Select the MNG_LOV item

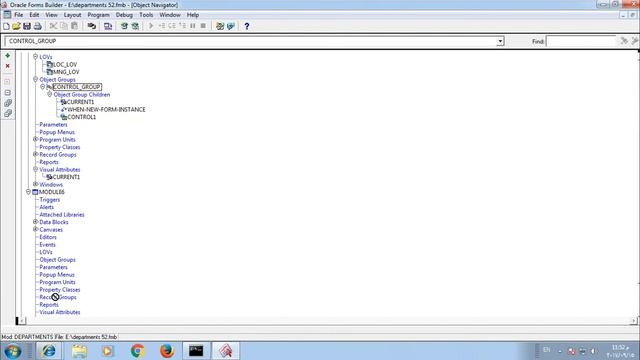pyautogui.click(x=66, y=72)
